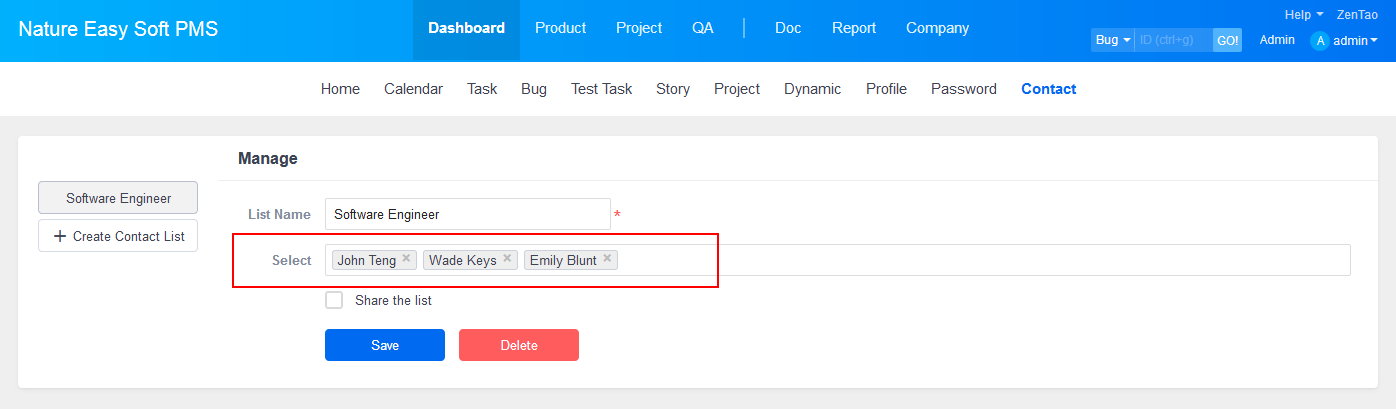Click the GO! search button
This screenshot has height=409, width=1396.
(1227, 41)
